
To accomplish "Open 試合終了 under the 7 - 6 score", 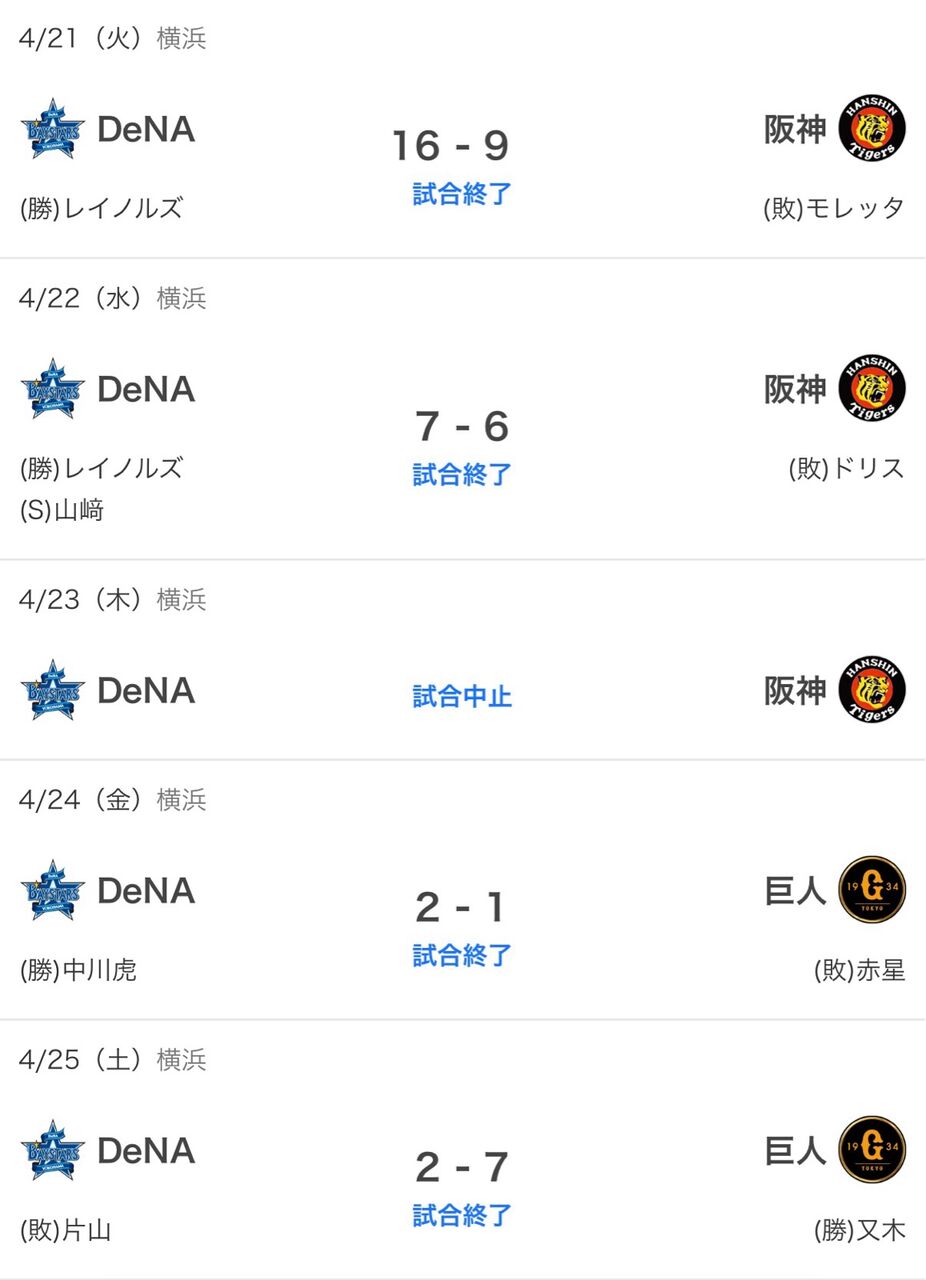I will [462, 473].
